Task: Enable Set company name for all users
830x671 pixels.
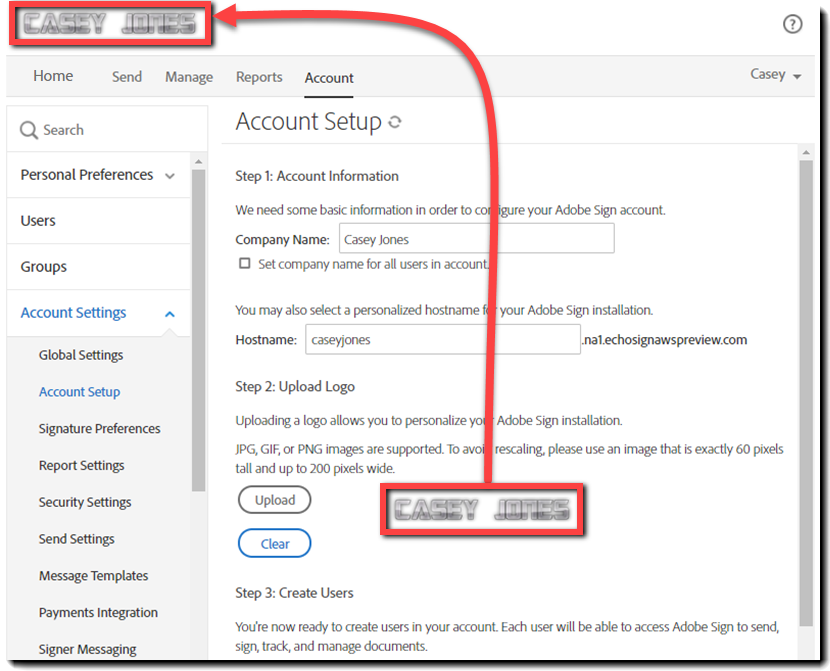Action: pyautogui.click(x=244, y=262)
